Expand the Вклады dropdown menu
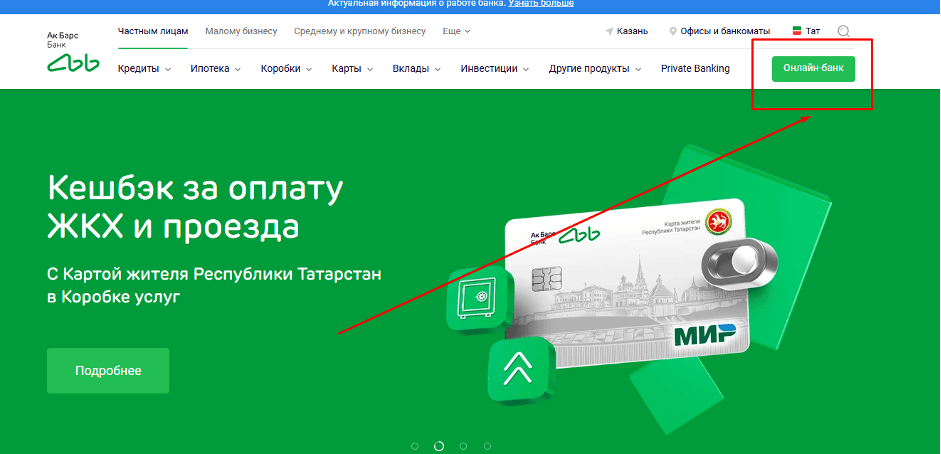This screenshot has width=941, height=454. click(x=416, y=68)
